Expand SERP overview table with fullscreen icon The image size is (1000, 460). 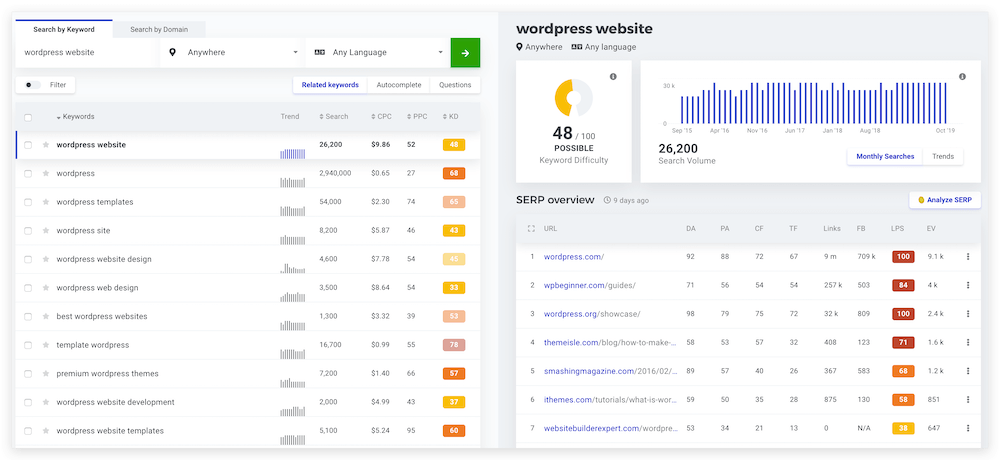tap(531, 229)
